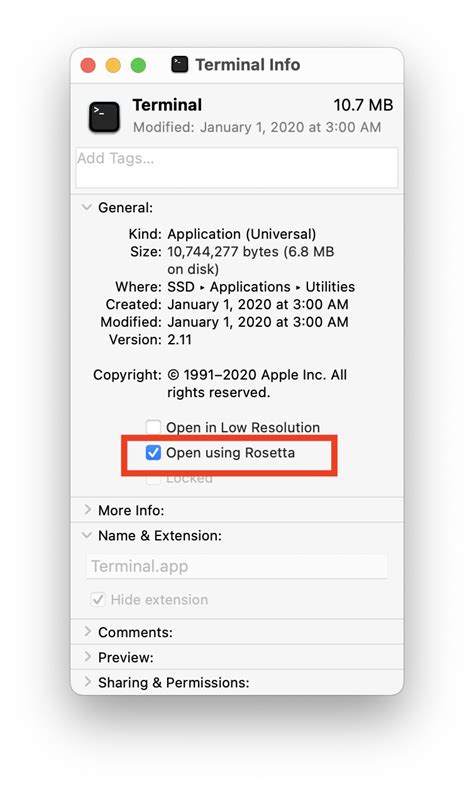Screen dimensions: 474x788
Task: Select the large Terminal app icon
Action: [x=104, y=117]
